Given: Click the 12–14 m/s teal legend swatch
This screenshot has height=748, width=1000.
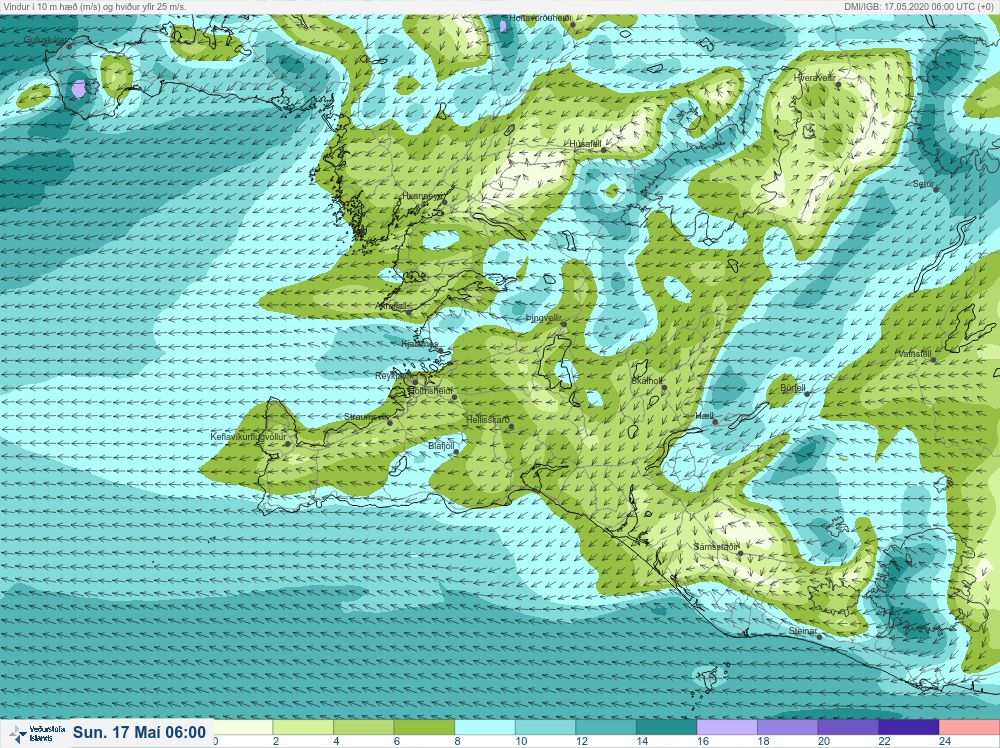Looking at the screenshot, I should point(606,727).
